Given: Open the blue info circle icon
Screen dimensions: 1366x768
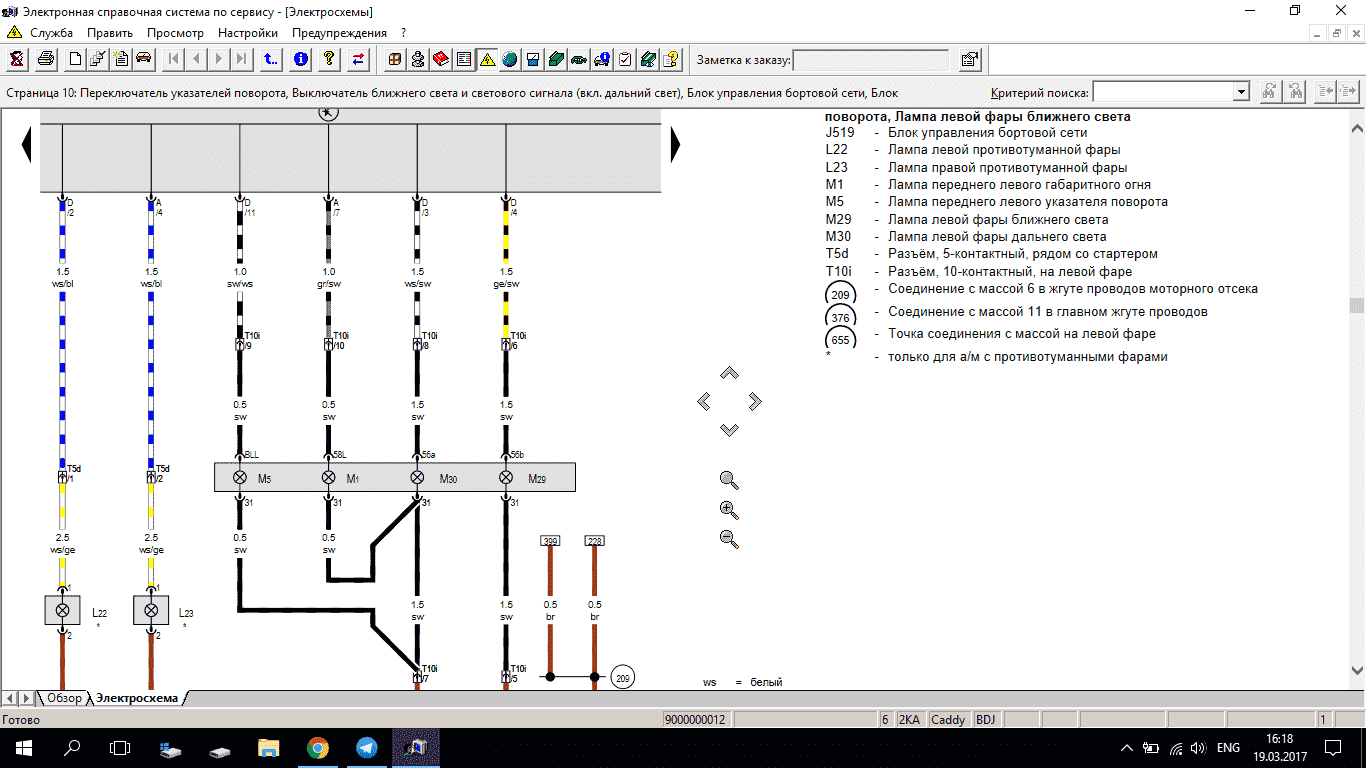Looking at the screenshot, I should pyautogui.click(x=300, y=59).
